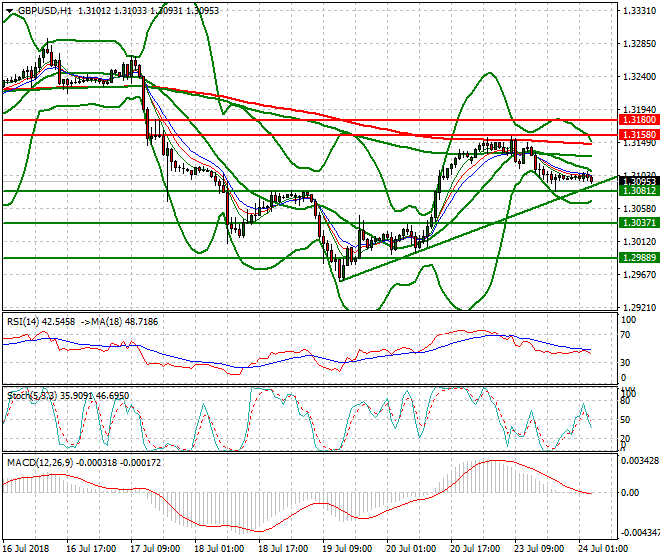Click the RSI(14) 42.5458 indicator label
Image resolution: width=660 pixels, height=560 pixels.
pyautogui.click(x=41, y=322)
